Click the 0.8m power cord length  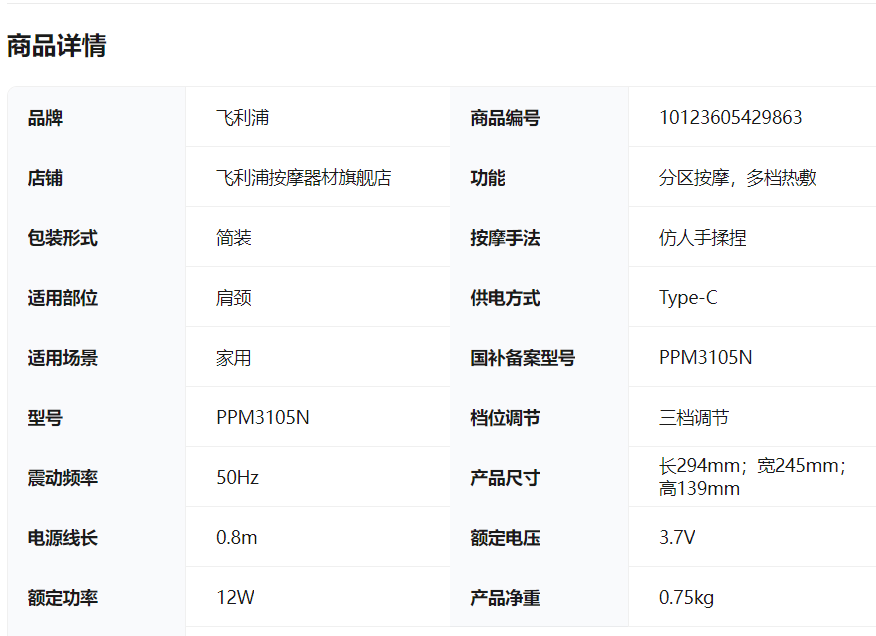[x=236, y=538]
